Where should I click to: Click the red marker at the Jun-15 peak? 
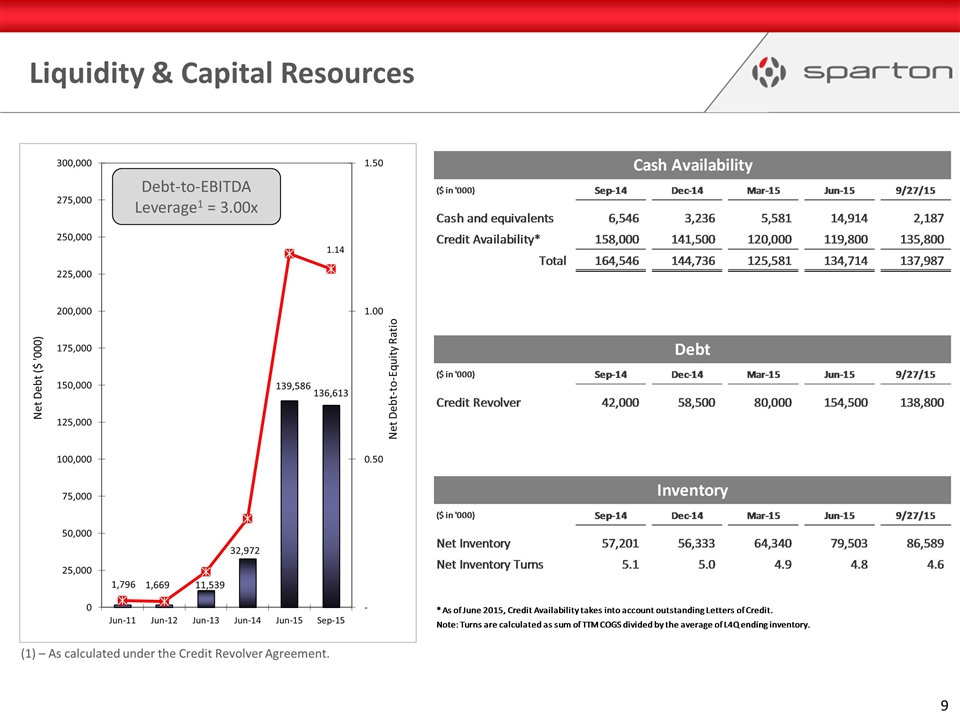click(x=288, y=254)
